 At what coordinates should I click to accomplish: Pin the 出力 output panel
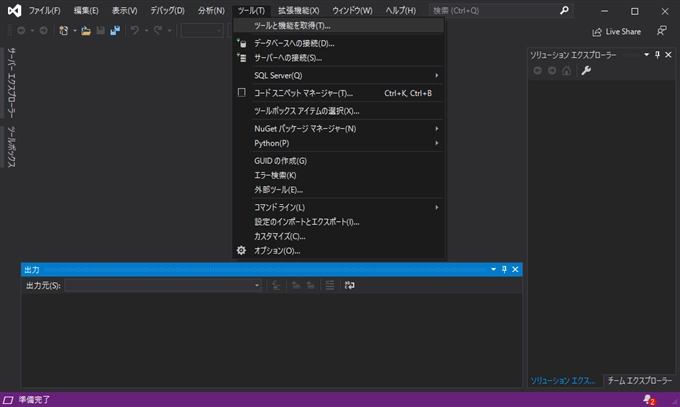coord(504,269)
